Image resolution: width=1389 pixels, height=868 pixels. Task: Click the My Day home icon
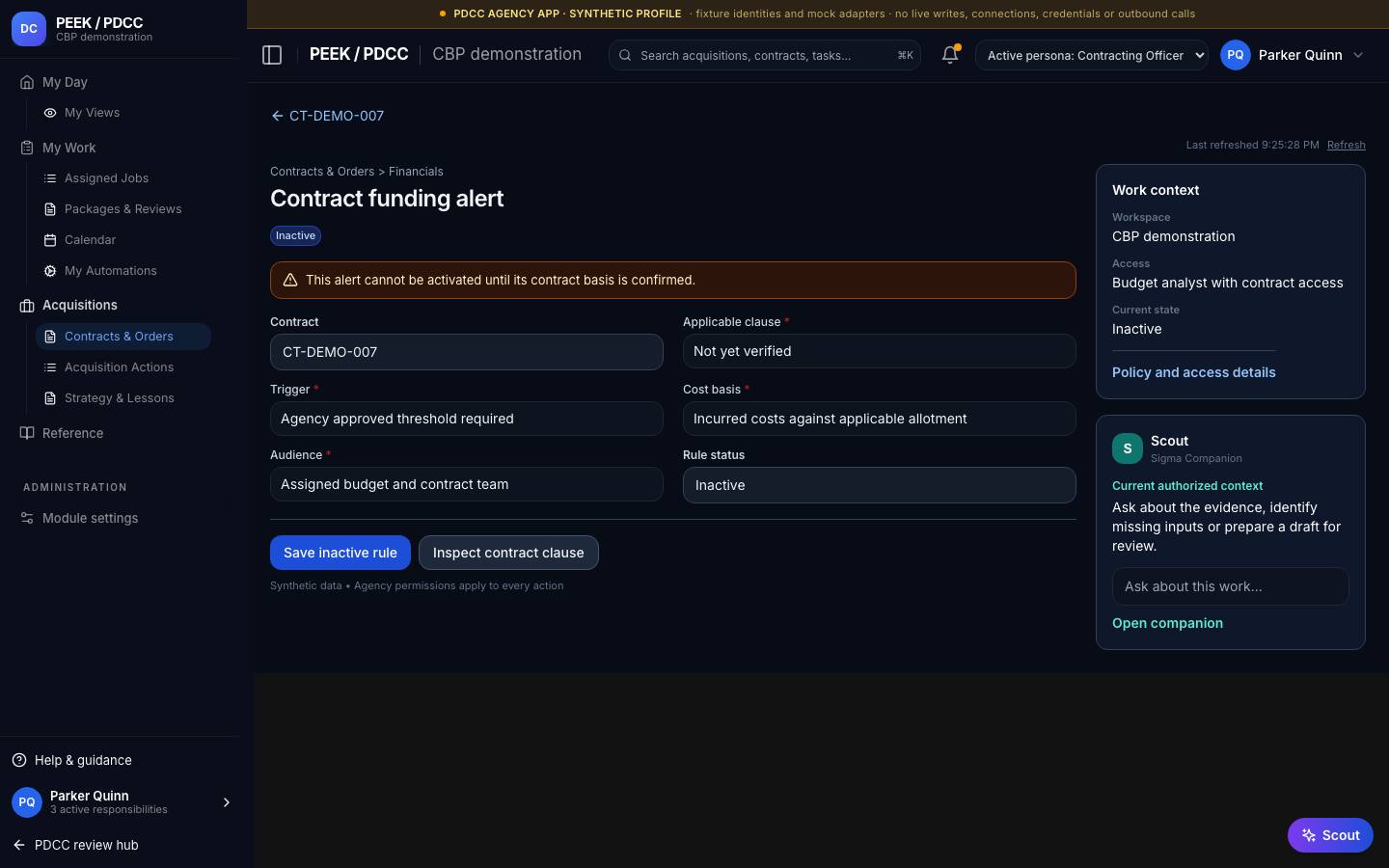(27, 82)
